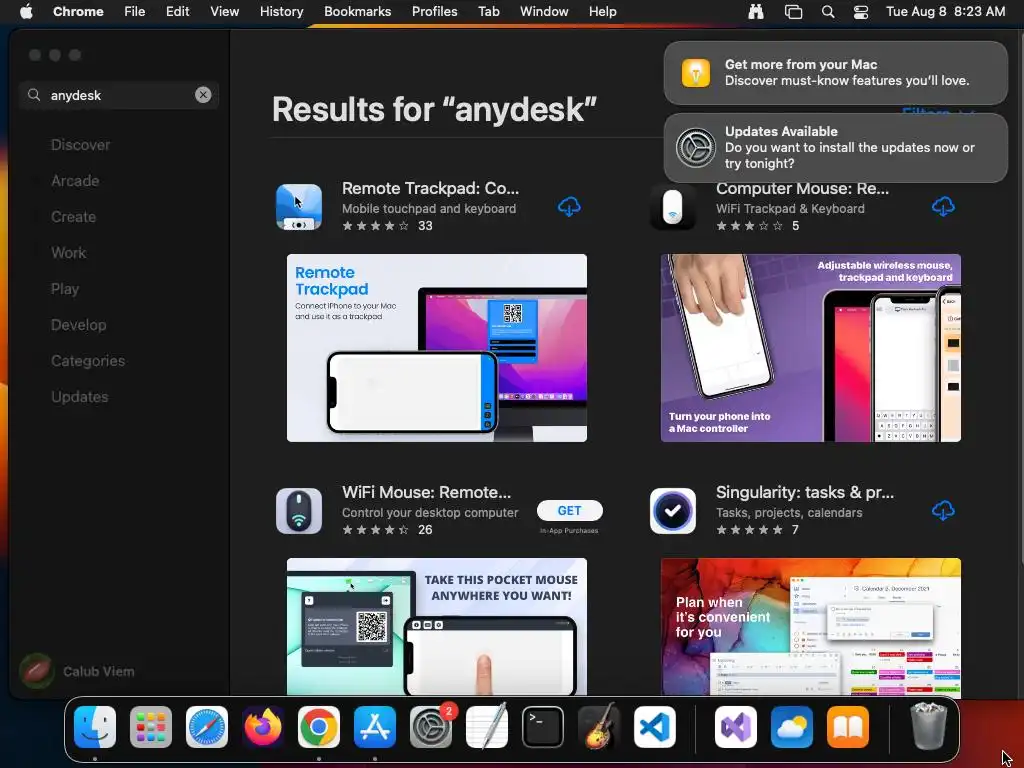Open the Discover section
This screenshot has height=768, width=1024.
(80, 145)
